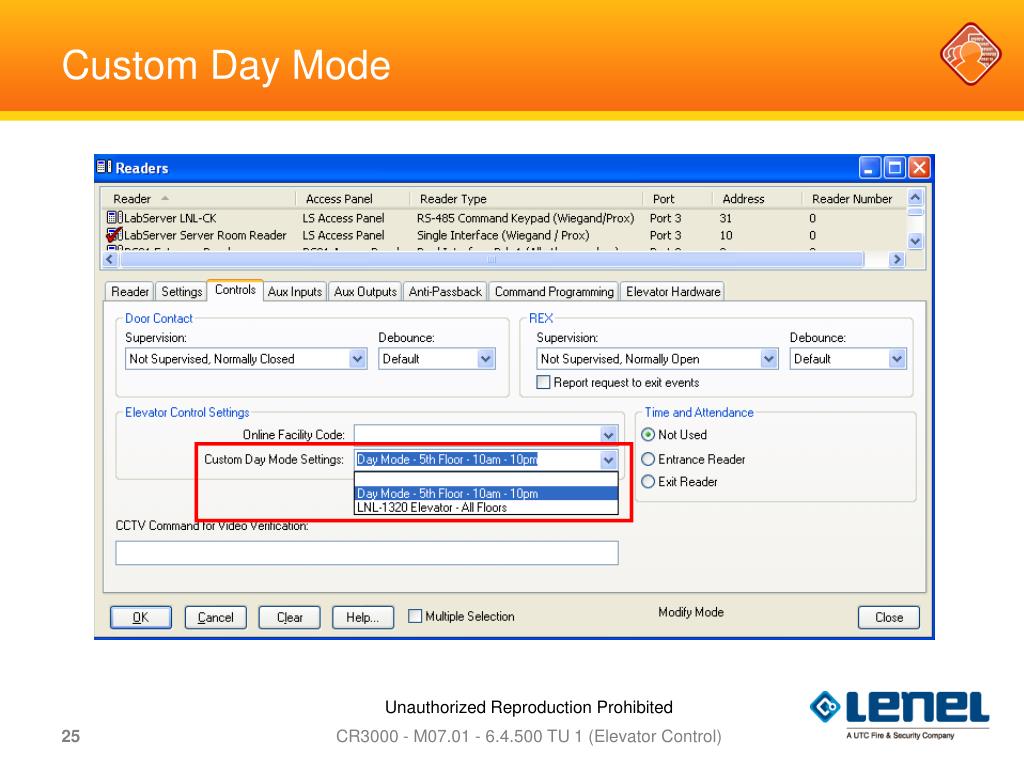Click horizontal scroll left arrow
Screen dimensions: 1024x768
(x=110, y=260)
